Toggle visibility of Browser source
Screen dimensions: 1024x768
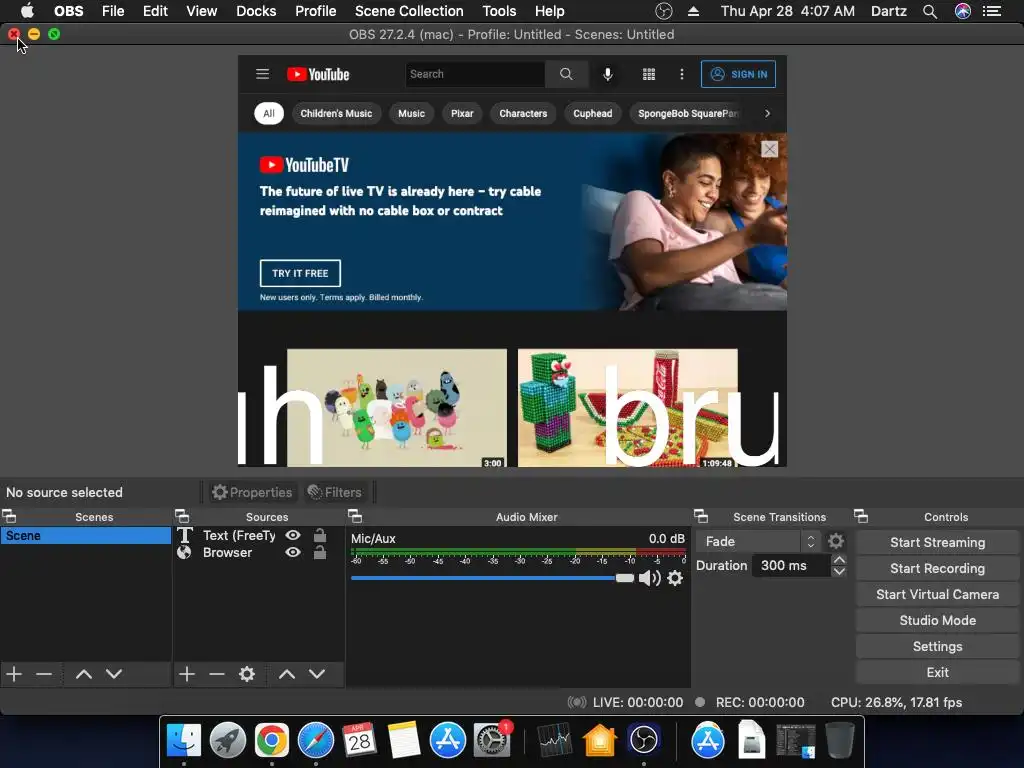(x=293, y=552)
